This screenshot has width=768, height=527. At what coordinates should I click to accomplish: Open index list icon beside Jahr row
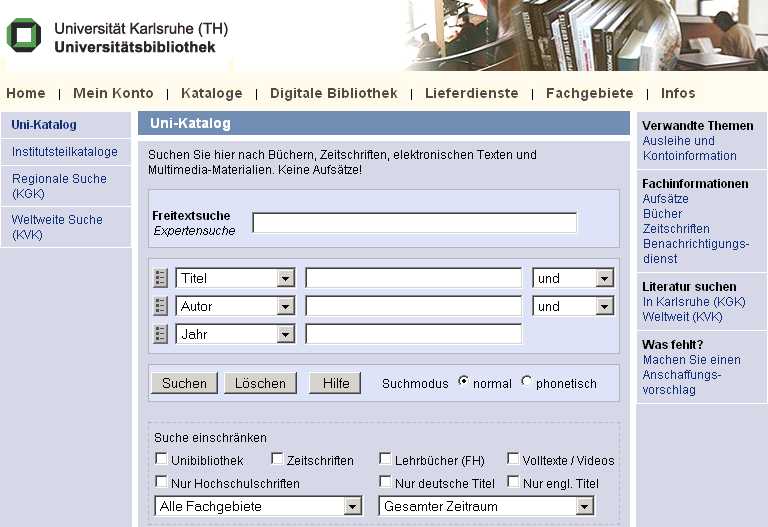160,334
